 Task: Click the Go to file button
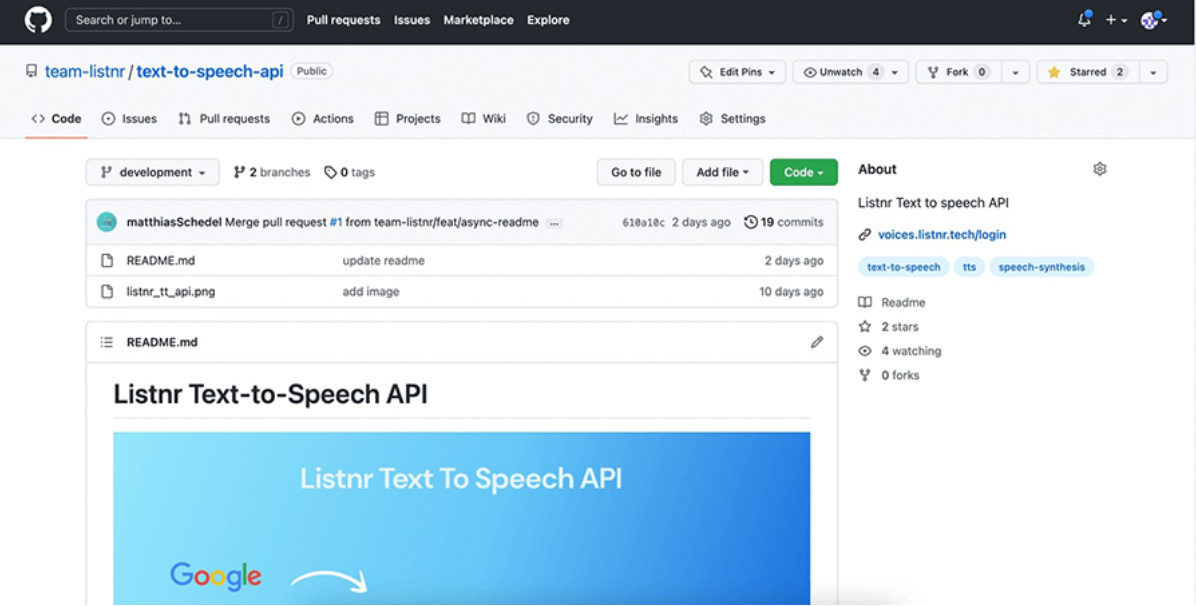coord(636,172)
